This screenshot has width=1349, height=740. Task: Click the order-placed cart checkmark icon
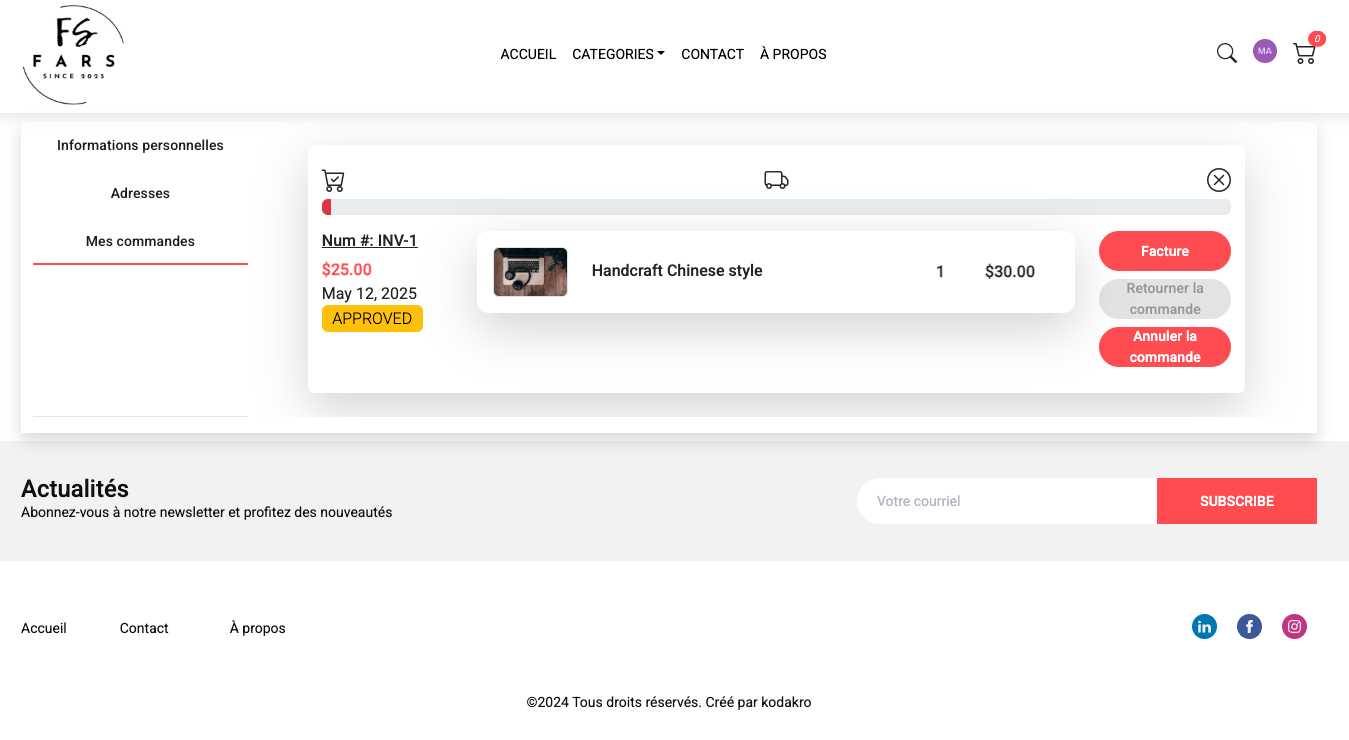(333, 181)
